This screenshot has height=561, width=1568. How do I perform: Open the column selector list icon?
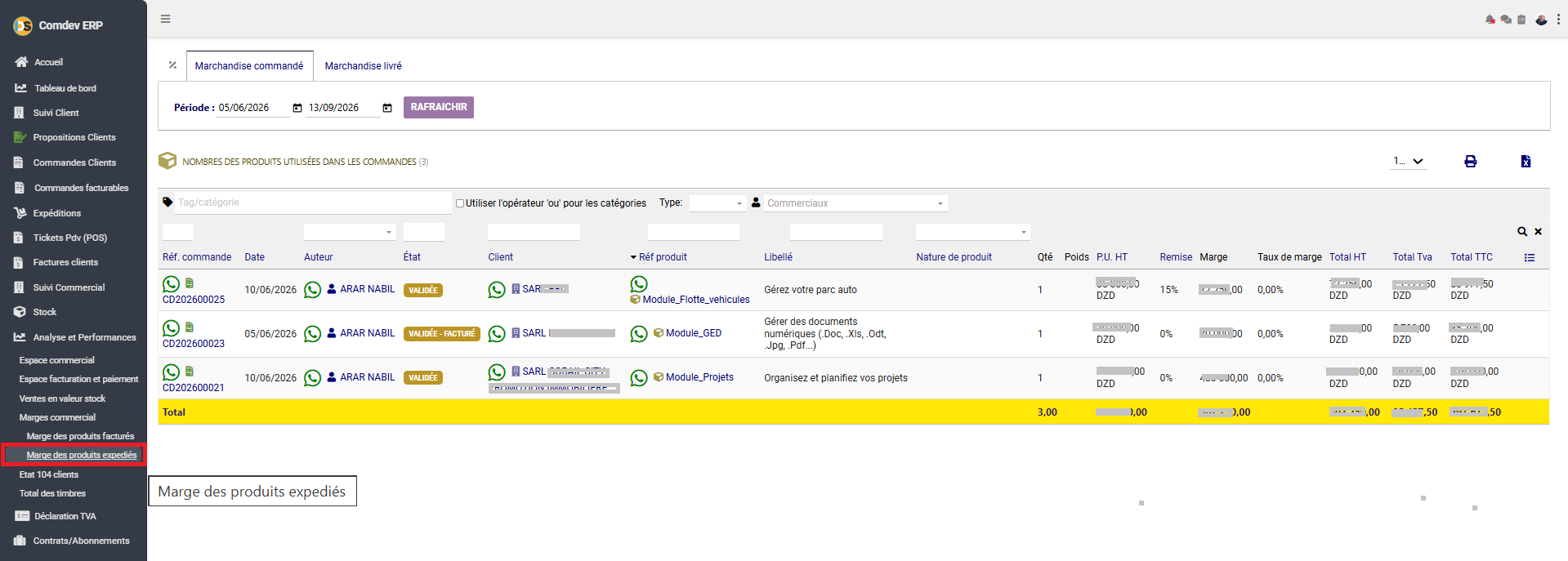[1530, 257]
